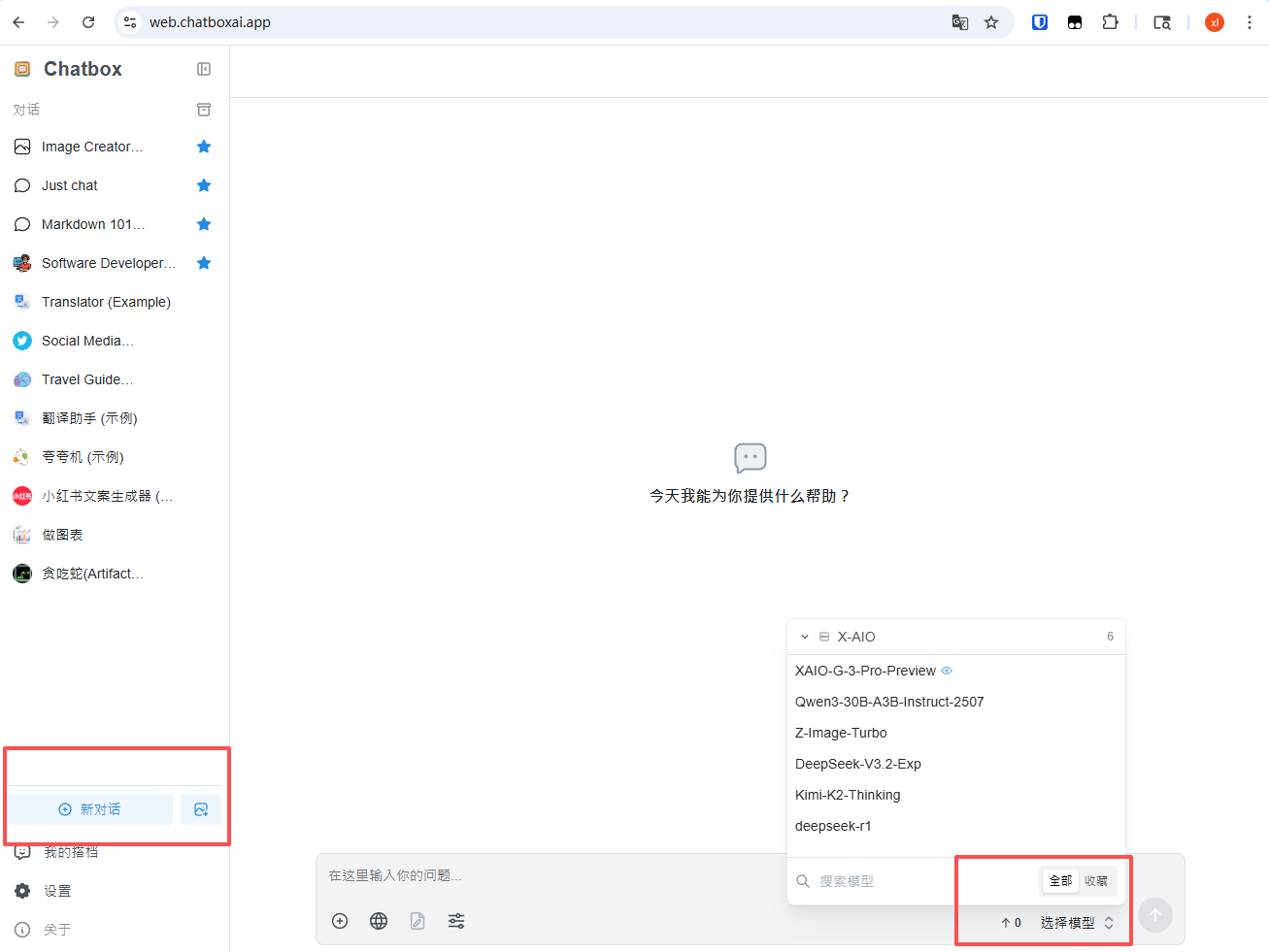Open the Travel Guide conversation
Screen dimensions: 1269x952
[x=87, y=379]
